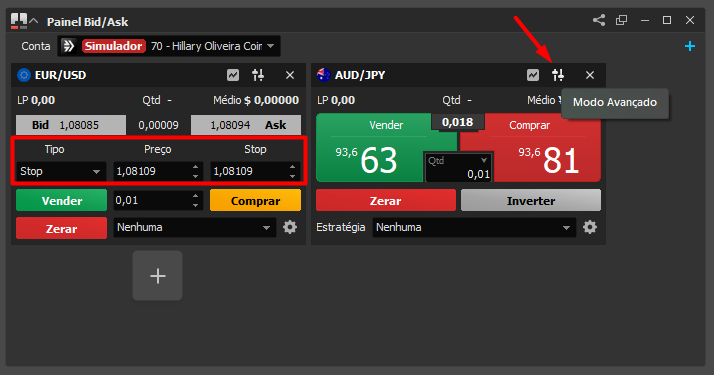Open AUD/JPY Estratégia dropdown
This screenshot has width=714, height=375.
pyautogui.click(x=474, y=227)
